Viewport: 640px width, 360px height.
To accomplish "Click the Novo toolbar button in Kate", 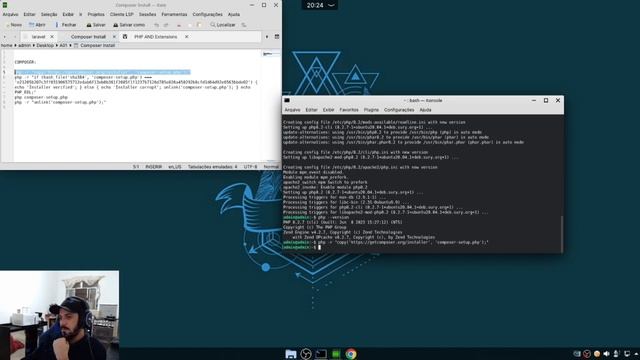I will pyautogui.click(x=14, y=25).
